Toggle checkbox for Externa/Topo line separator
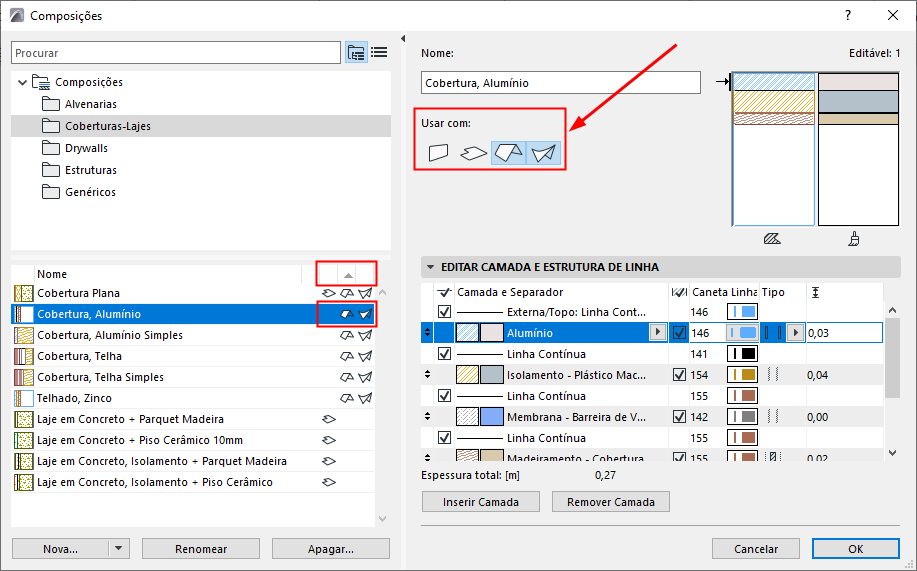 444,312
